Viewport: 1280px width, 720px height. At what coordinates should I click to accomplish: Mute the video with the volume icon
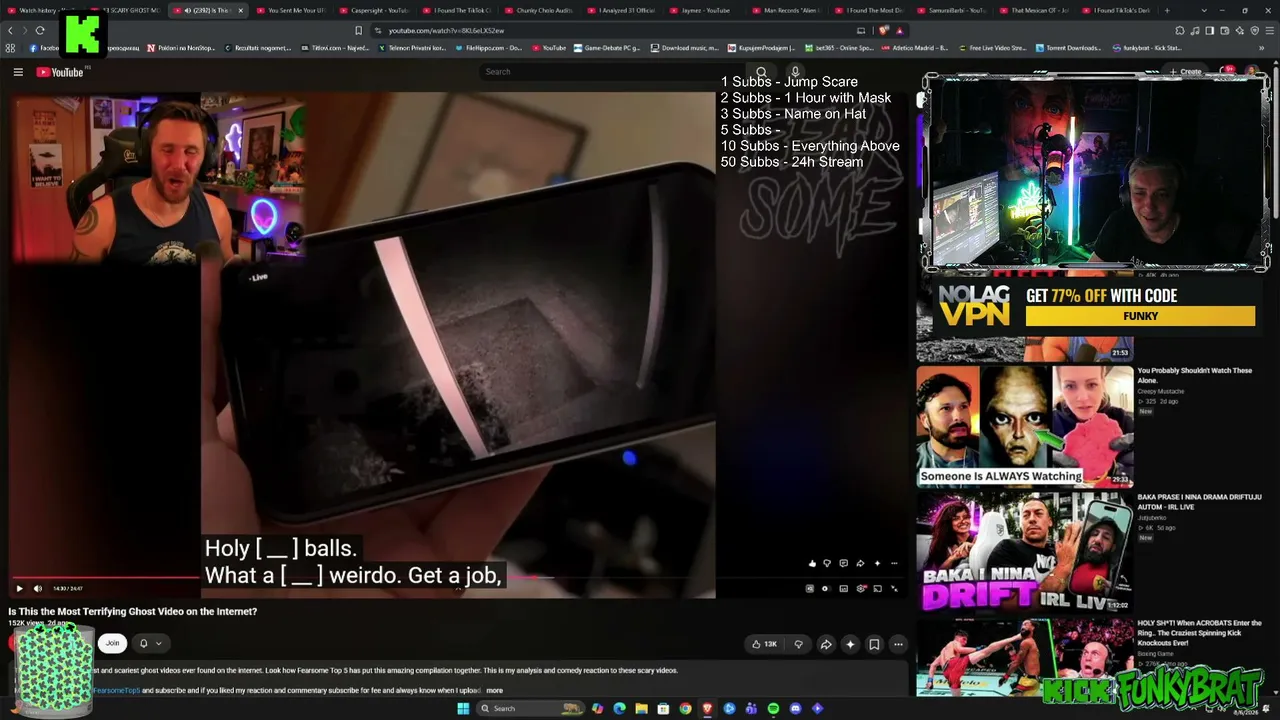[38, 588]
